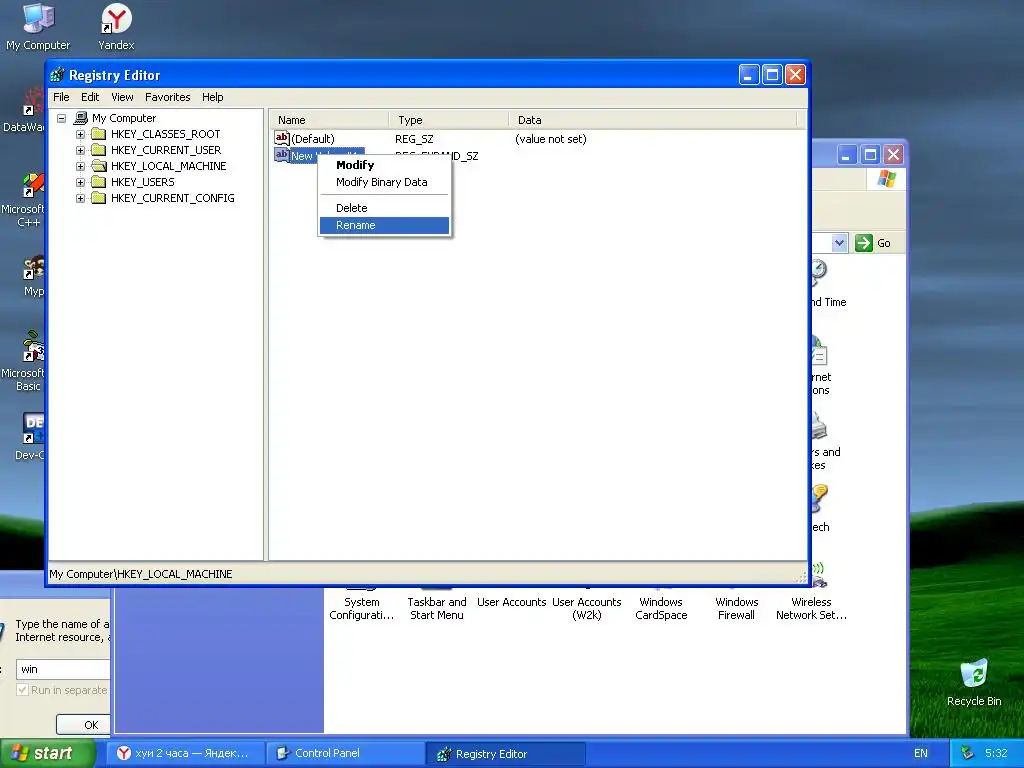Click the OK button in Run dialog
This screenshot has width=1024, height=768.
tap(84, 724)
